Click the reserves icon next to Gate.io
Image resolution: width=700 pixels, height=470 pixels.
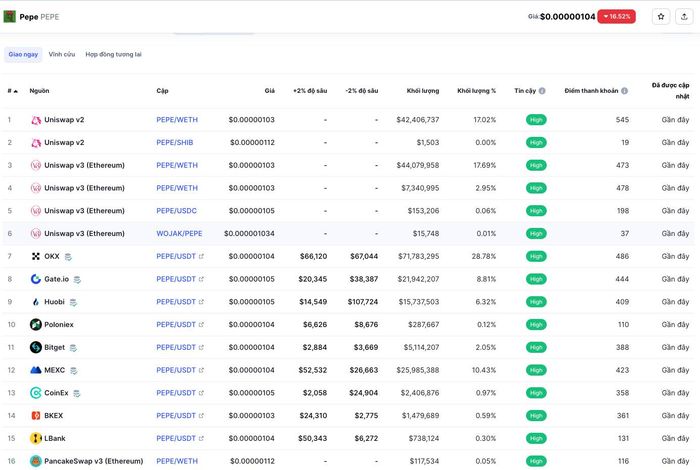click(x=77, y=279)
